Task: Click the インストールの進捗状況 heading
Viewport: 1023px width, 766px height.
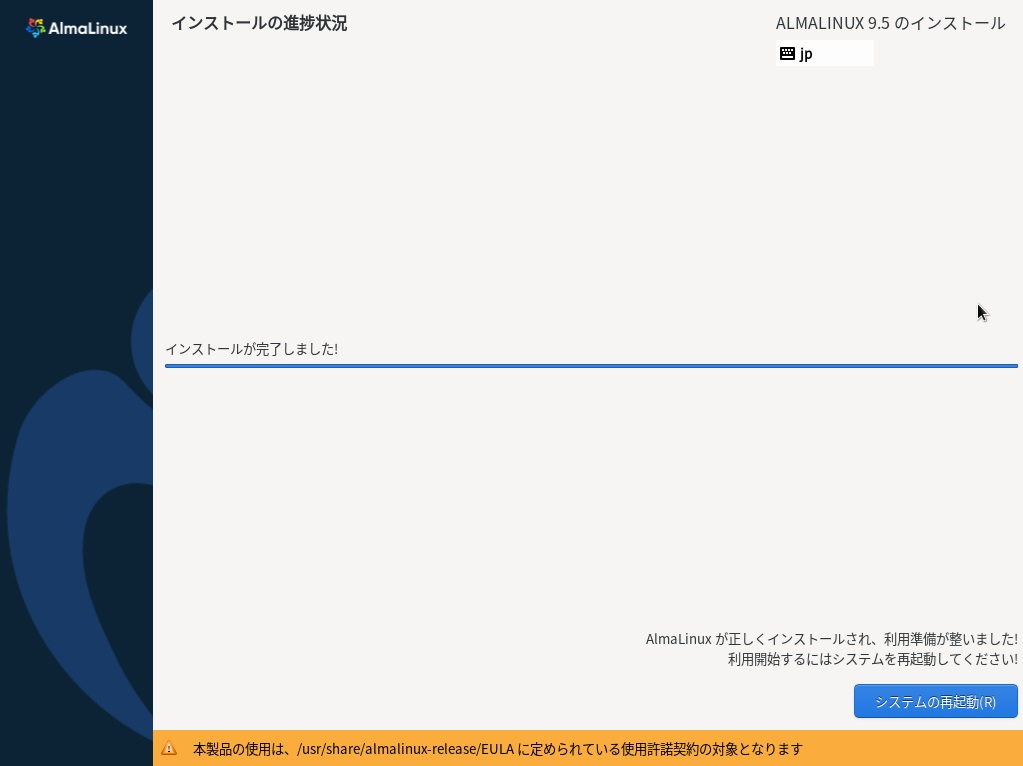Action: coord(259,23)
